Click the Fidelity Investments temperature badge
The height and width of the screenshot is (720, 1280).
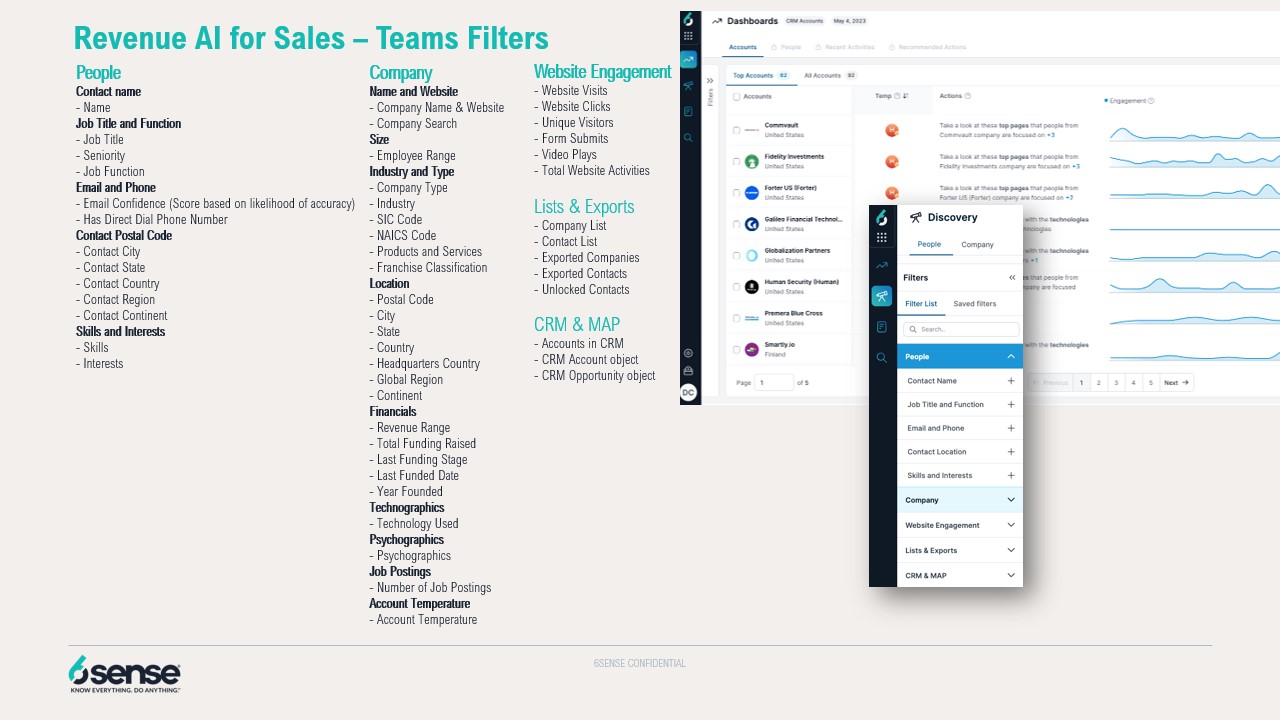892,161
